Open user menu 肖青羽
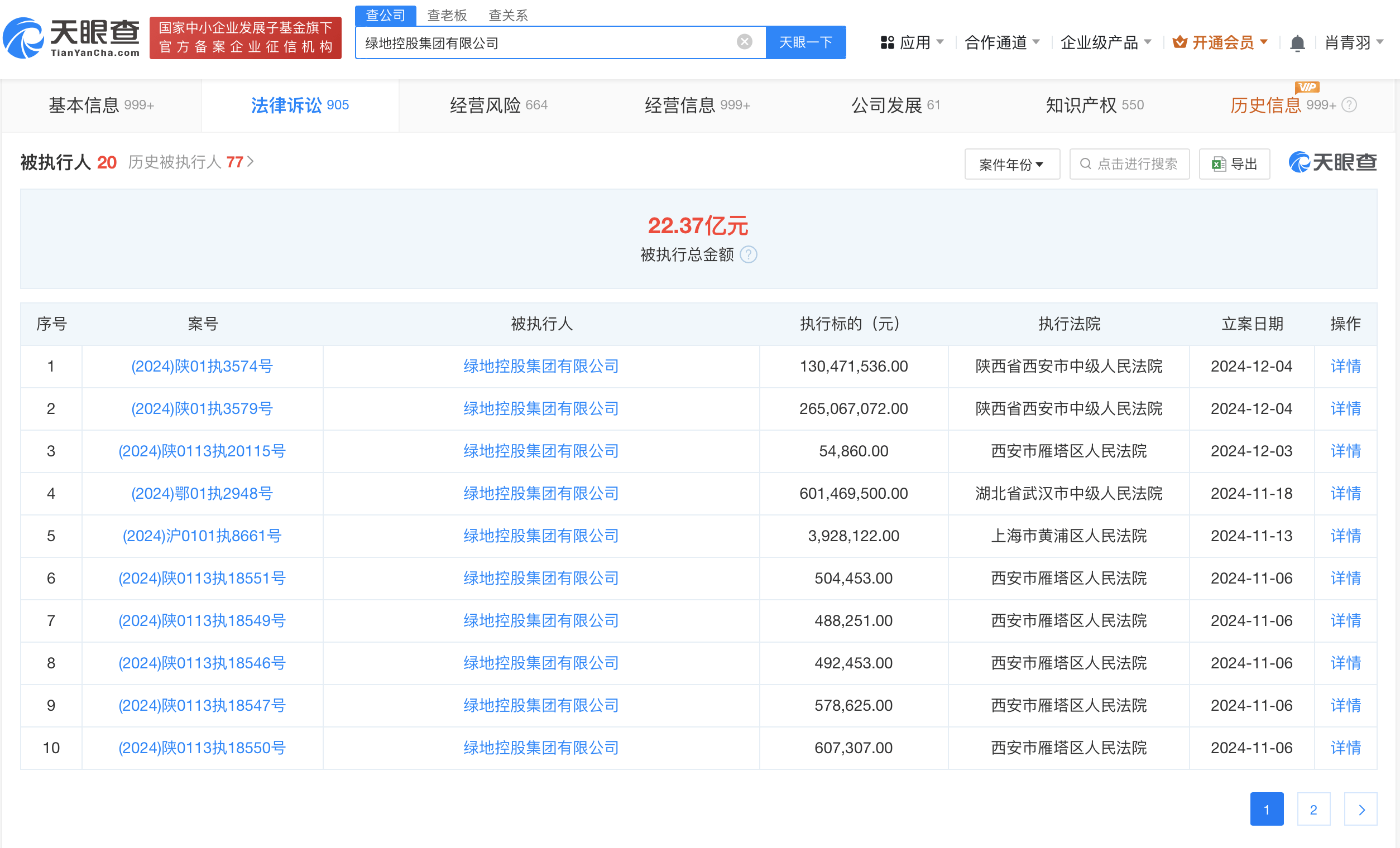Viewport: 1400px width, 848px height. [x=1354, y=42]
